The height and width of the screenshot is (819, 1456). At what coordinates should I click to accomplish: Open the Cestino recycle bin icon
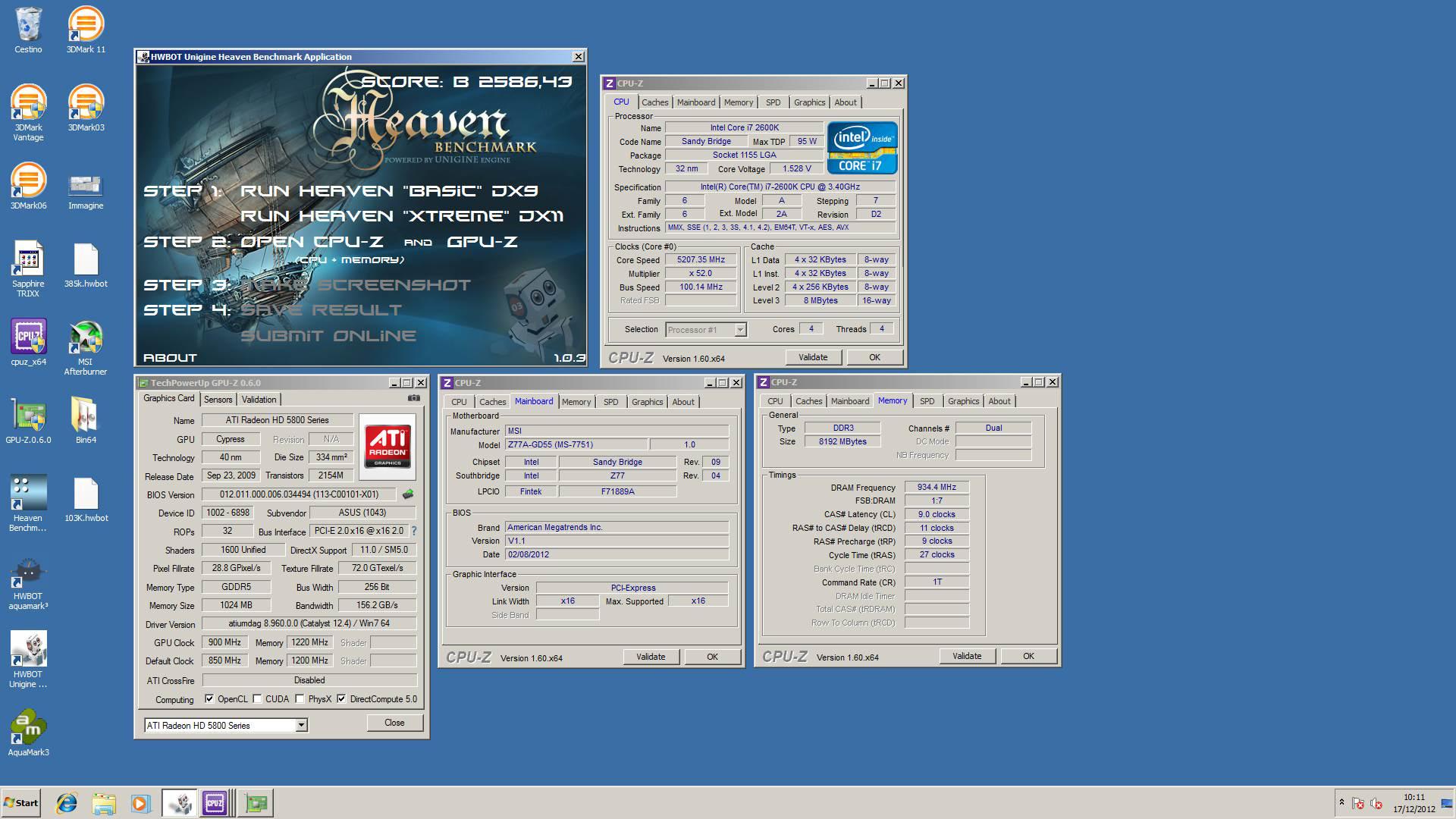[28, 30]
